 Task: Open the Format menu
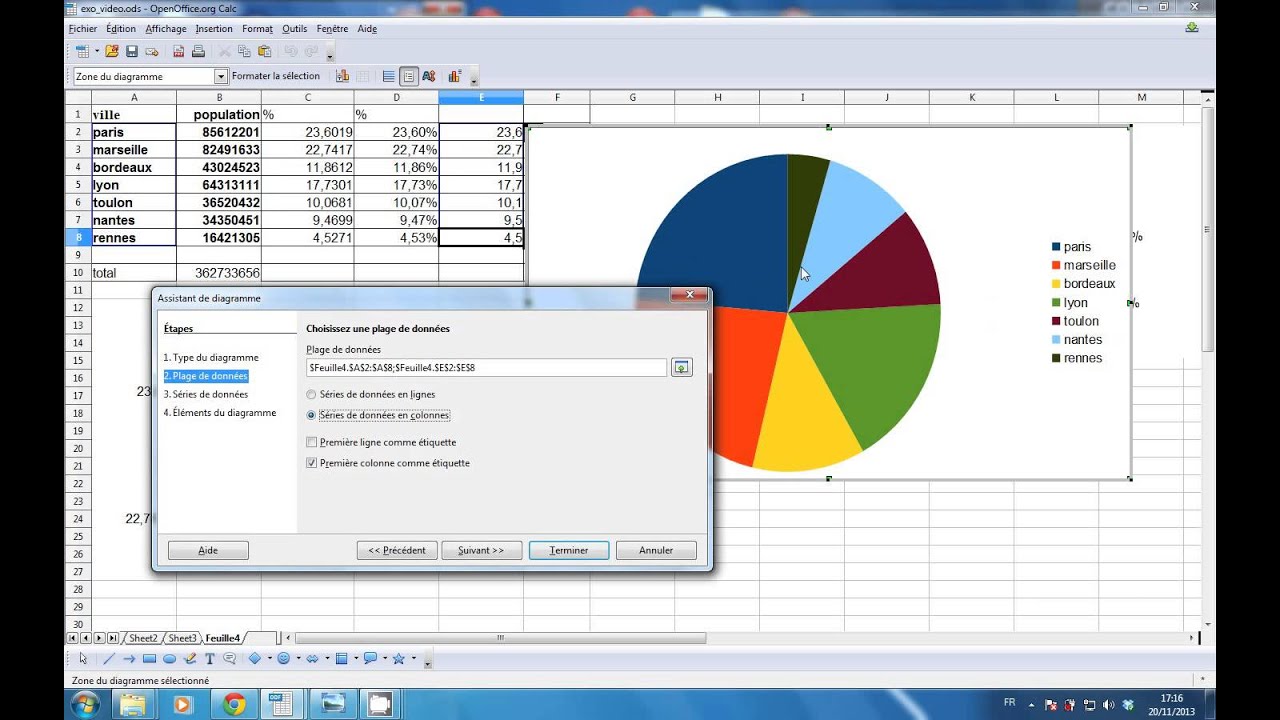coord(257,29)
